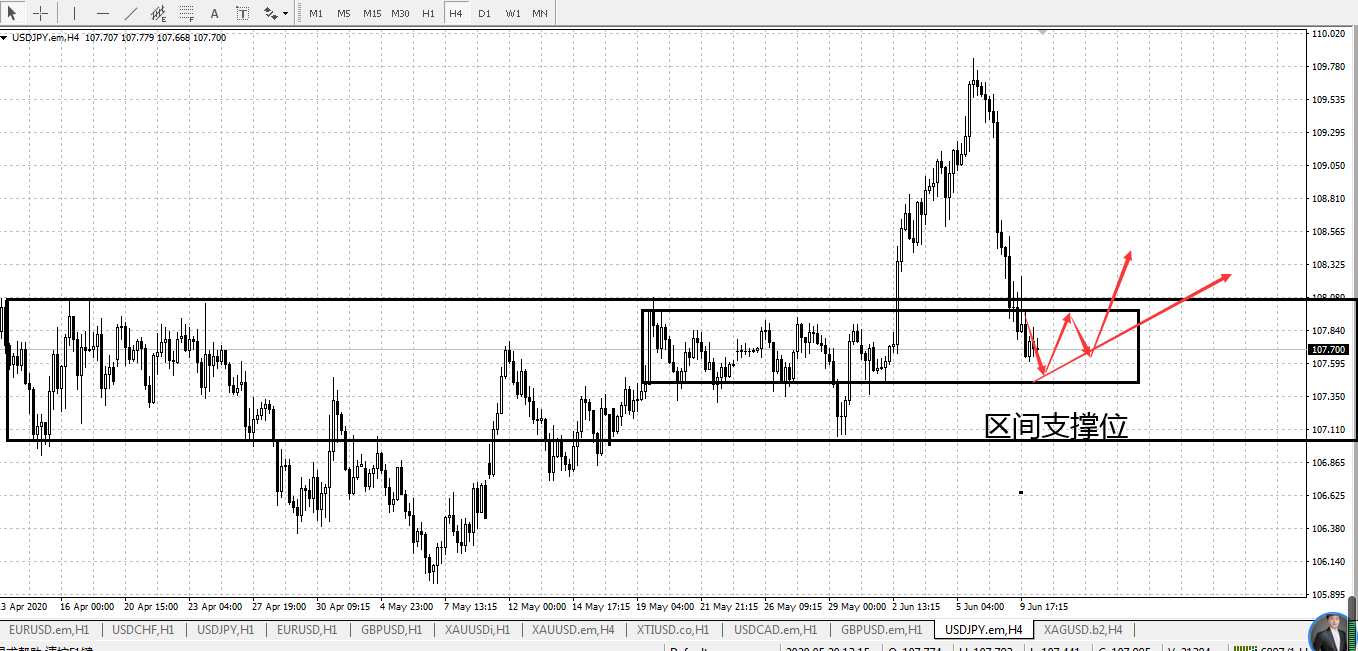Switch chart to M15 timeframe
Viewport: 1358px width, 651px height.
[x=372, y=13]
